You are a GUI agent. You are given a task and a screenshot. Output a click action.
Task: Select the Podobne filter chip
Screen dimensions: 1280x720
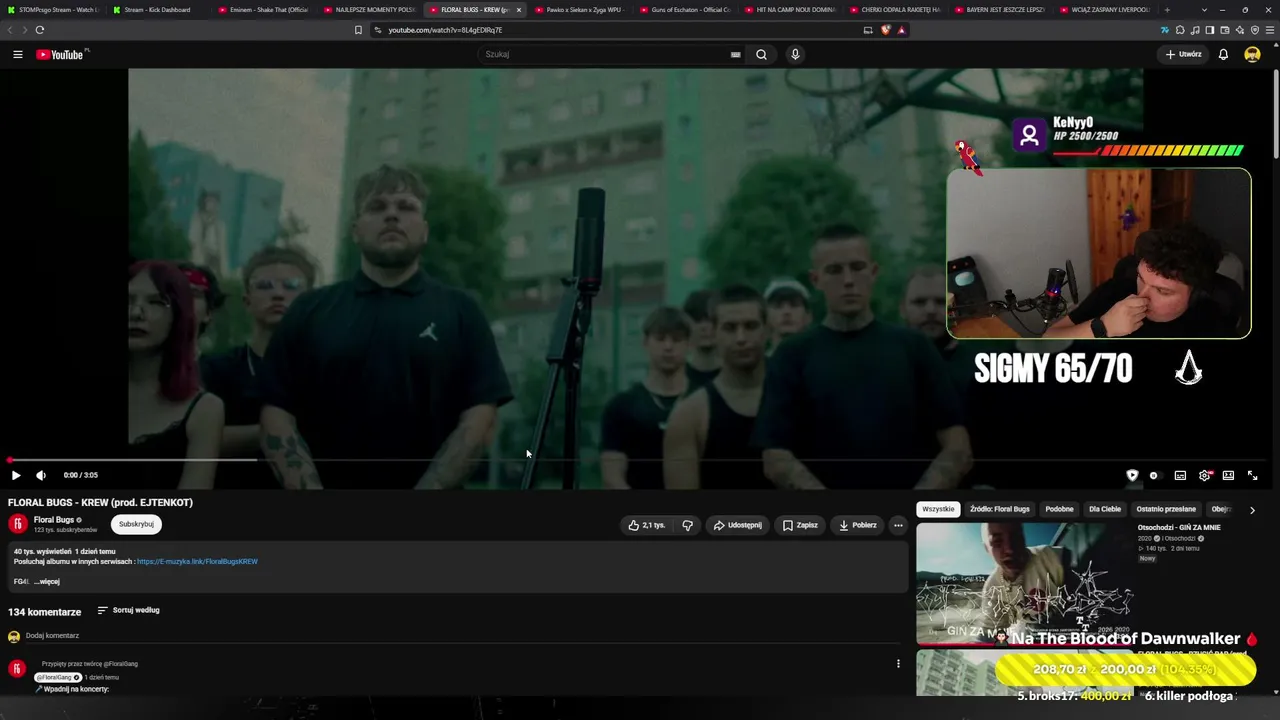[x=1059, y=509]
